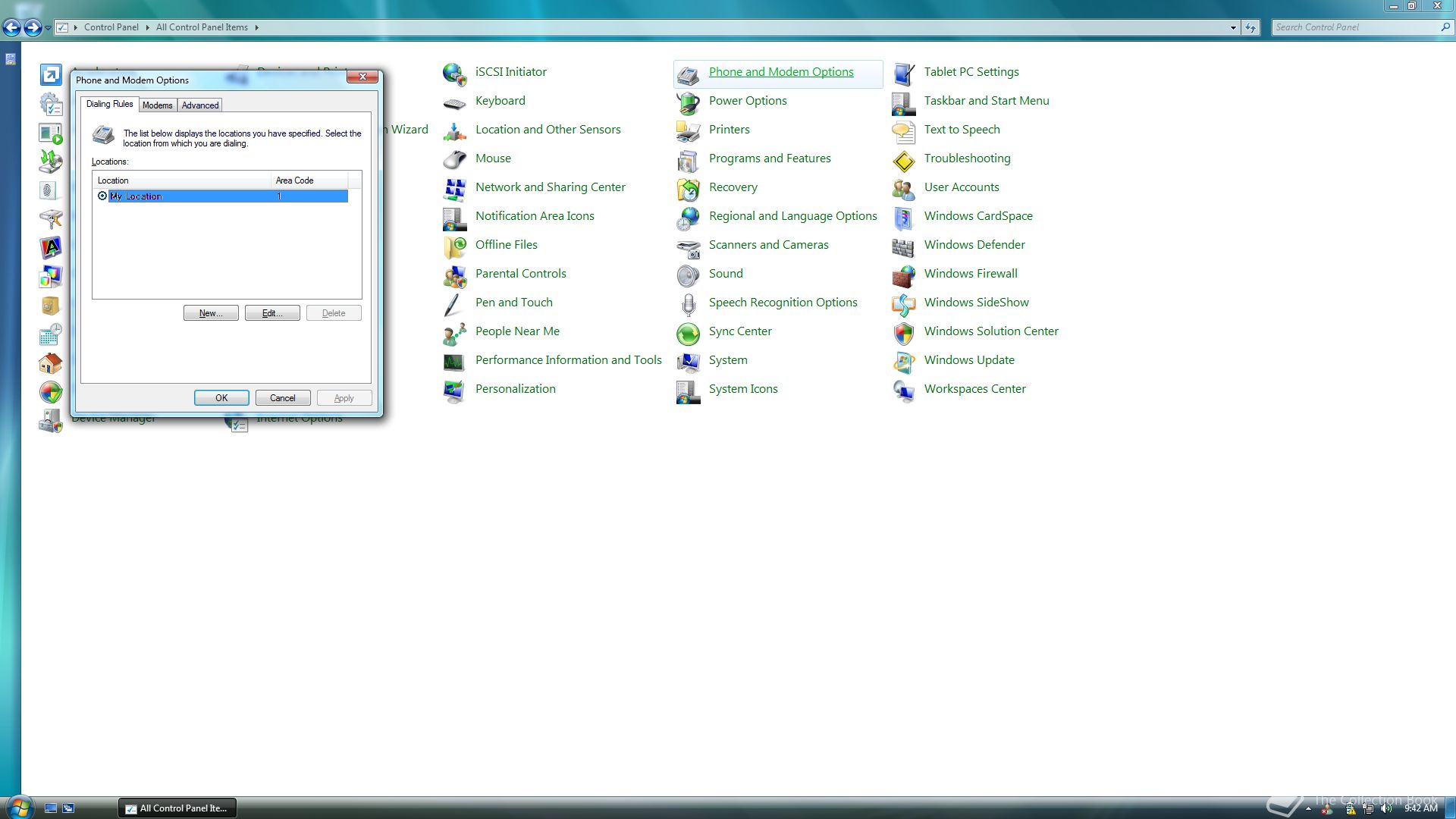Refresh the Control Panel view
Screen dimensions: 1456x819
tap(1250, 27)
